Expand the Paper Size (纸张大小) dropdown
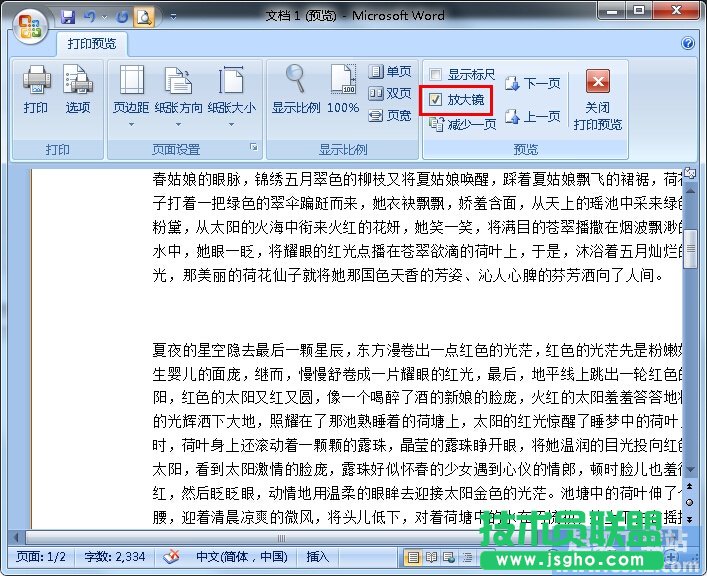 pos(231,100)
